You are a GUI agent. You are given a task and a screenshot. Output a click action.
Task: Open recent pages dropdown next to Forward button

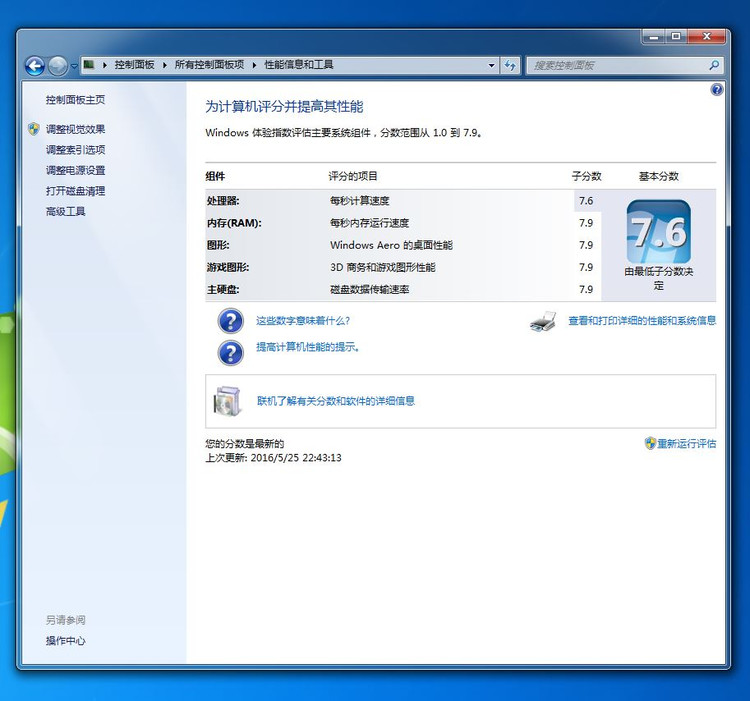(74, 66)
